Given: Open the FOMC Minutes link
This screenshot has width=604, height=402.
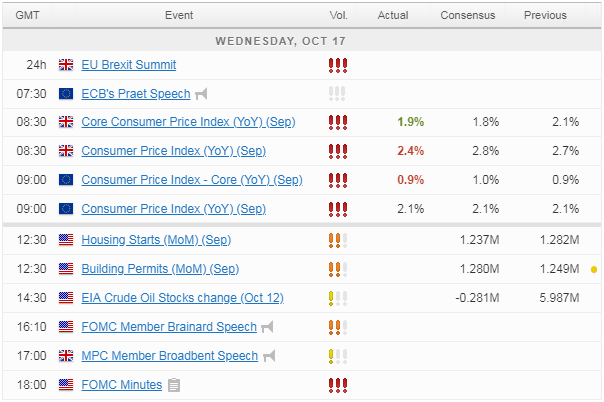Looking at the screenshot, I should click(x=121, y=385).
